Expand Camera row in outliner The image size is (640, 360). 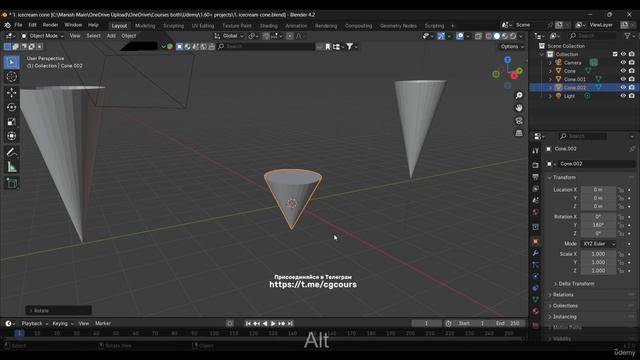[x=550, y=63]
